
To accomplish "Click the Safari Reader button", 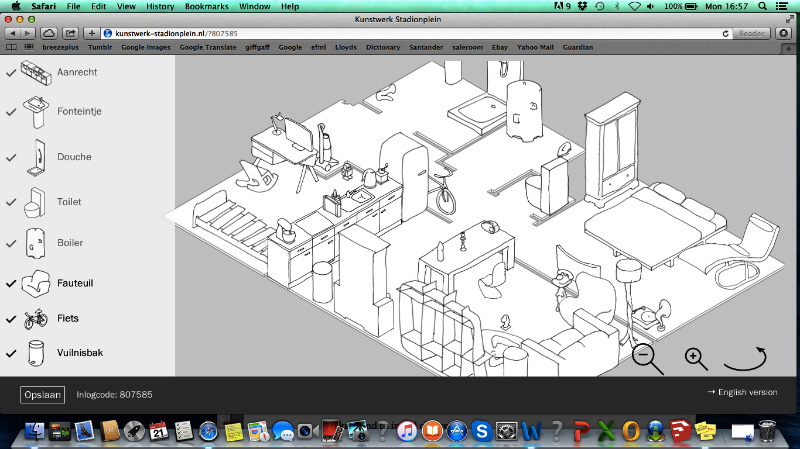I will [x=751, y=33].
